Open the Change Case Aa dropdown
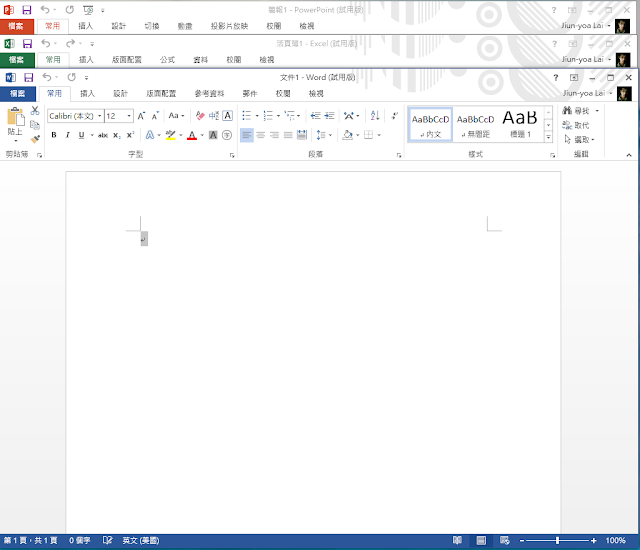This screenshot has height=550, width=640. click(x=176, y=116)
